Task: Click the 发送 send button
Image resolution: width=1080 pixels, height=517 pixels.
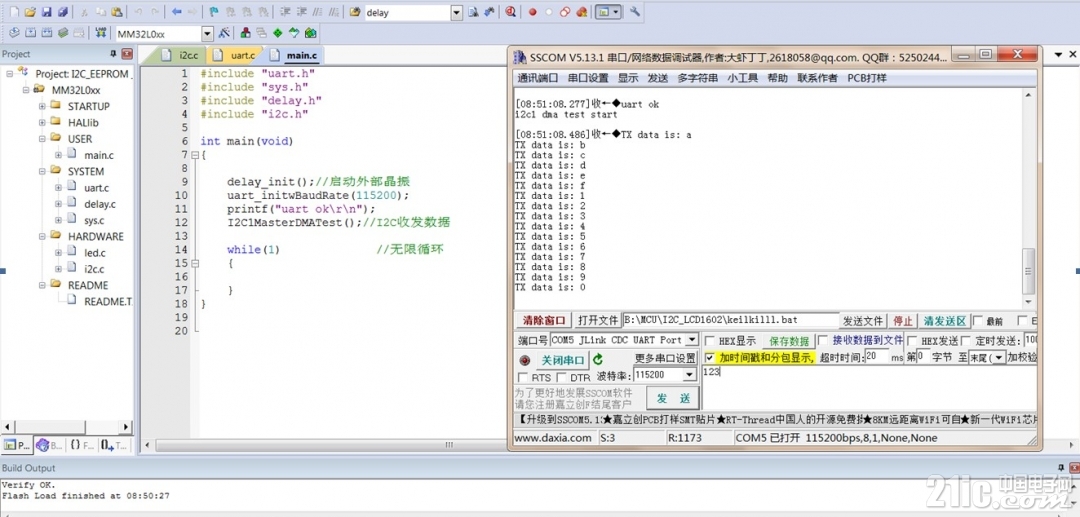Action: (x=673, y=398)
